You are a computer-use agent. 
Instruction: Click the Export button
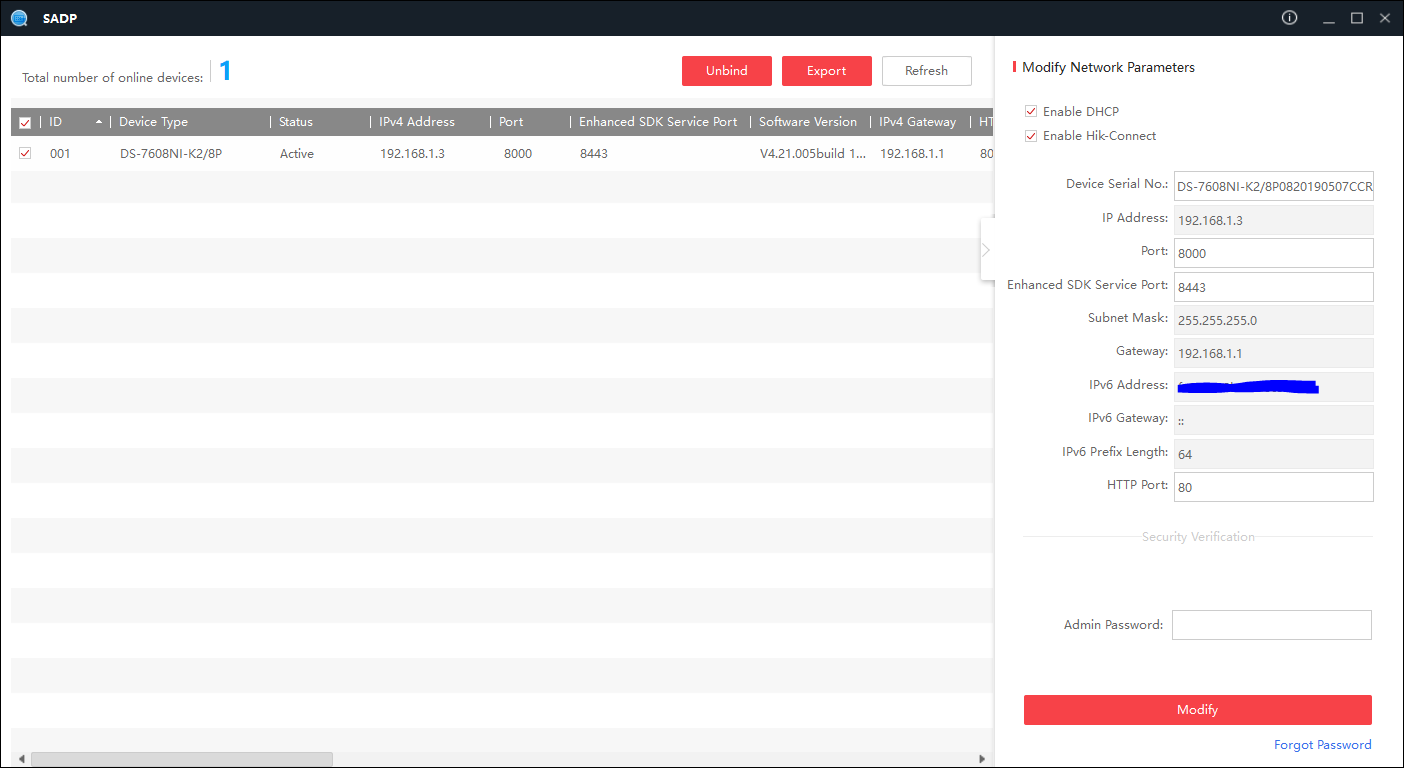pos(826,71)
